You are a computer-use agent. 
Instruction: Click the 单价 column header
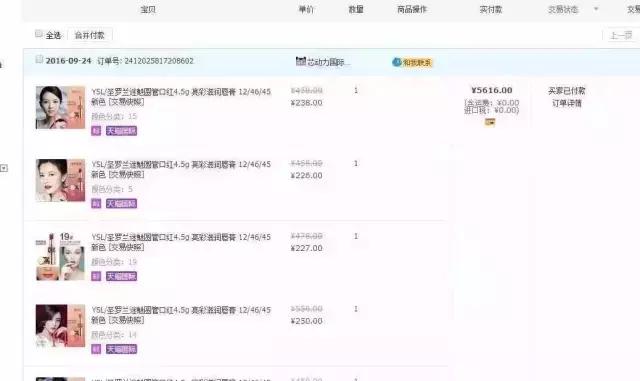click(x=306, y=9)
